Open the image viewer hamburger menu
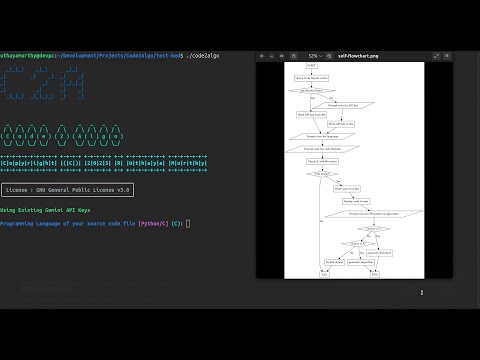The width and height of the screenshot is (480, 360). click(x=447, y=56)
